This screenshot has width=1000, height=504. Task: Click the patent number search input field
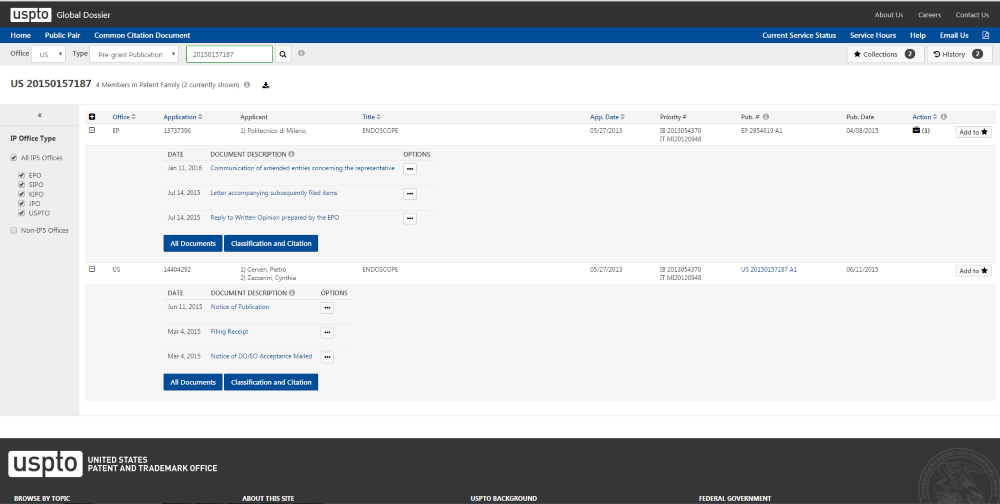click(x=229, y=54)
